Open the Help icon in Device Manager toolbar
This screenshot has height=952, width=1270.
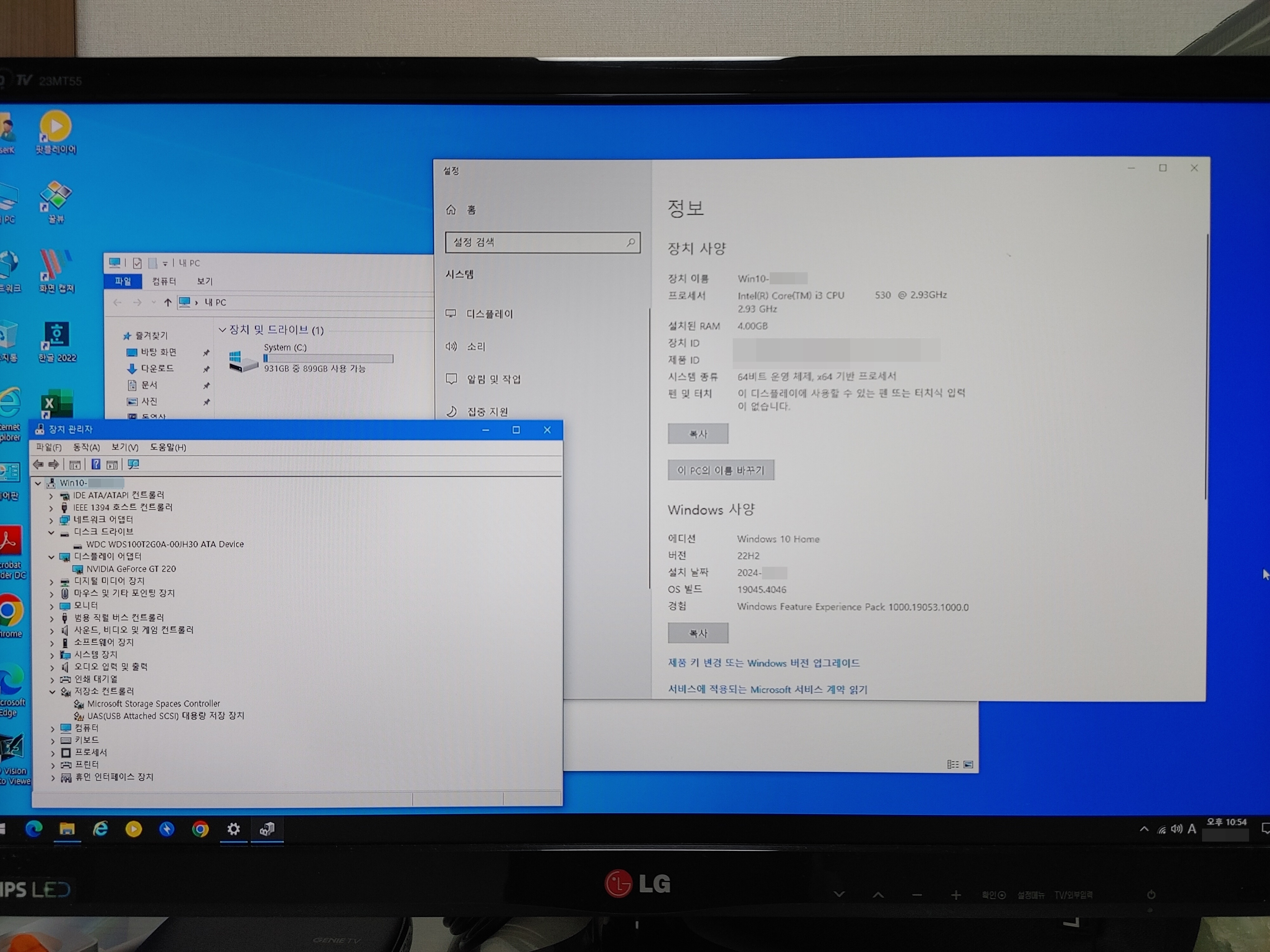coord(96,464)
